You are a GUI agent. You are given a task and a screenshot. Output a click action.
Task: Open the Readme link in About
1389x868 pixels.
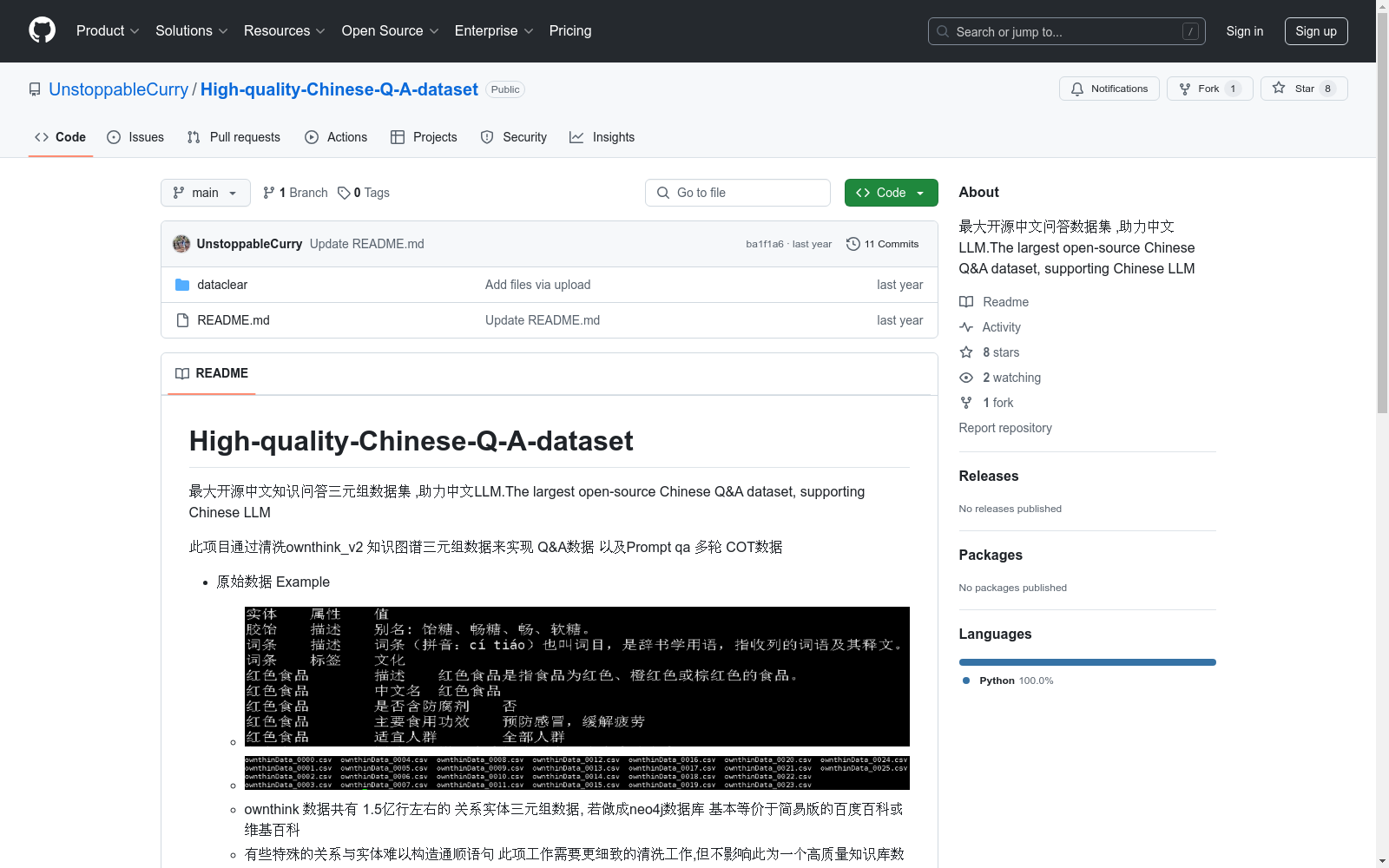tap(994, 302)
